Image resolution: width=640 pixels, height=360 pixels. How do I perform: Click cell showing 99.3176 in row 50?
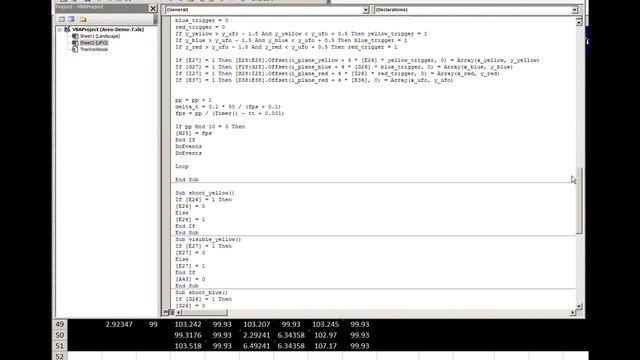[x=188, y=335]
